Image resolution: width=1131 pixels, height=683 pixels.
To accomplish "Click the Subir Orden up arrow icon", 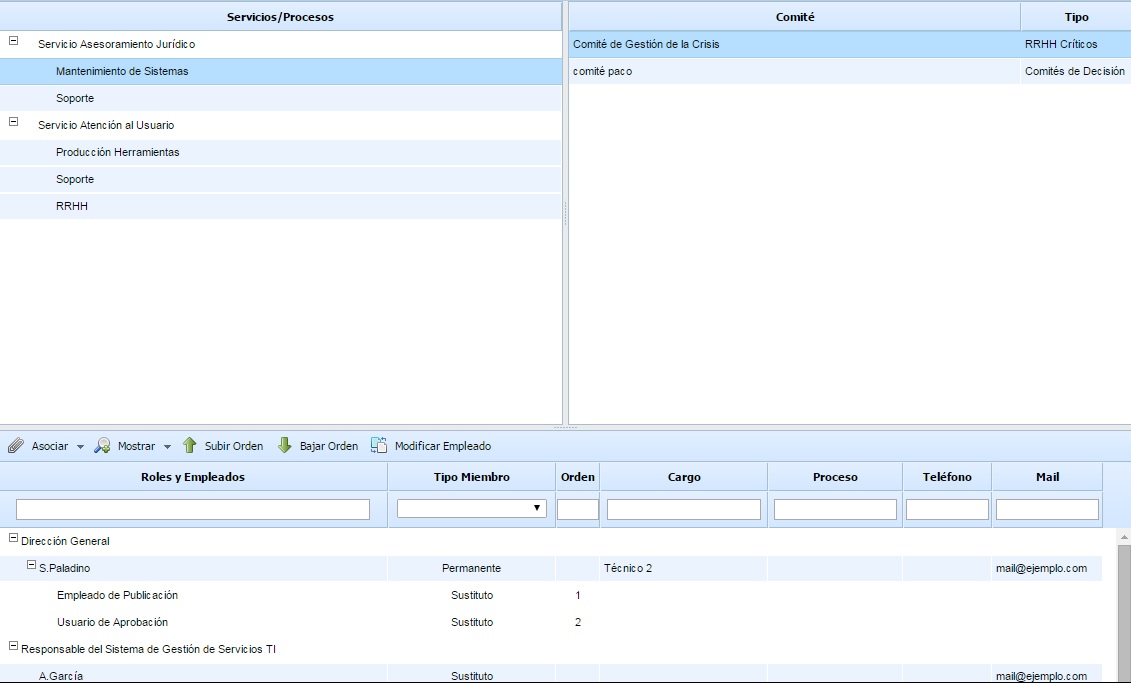I will (x=189, y=446).
